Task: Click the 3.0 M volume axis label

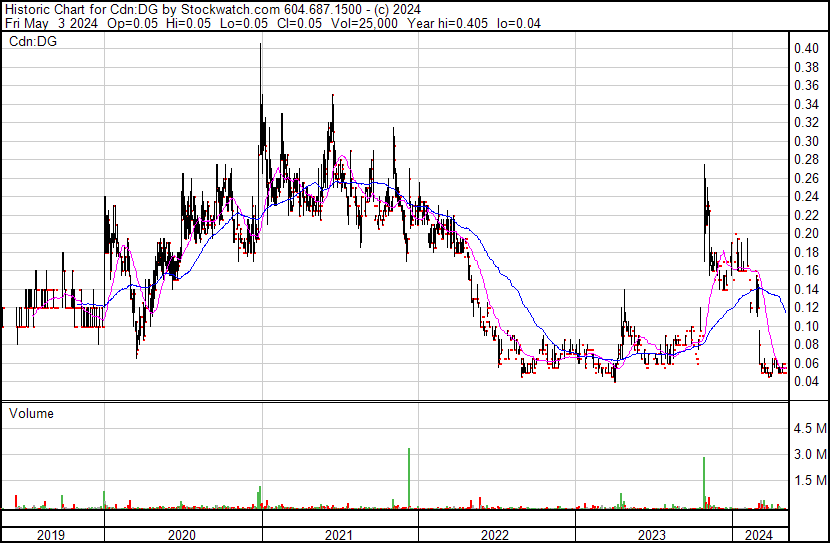Action: click(810, 454)
